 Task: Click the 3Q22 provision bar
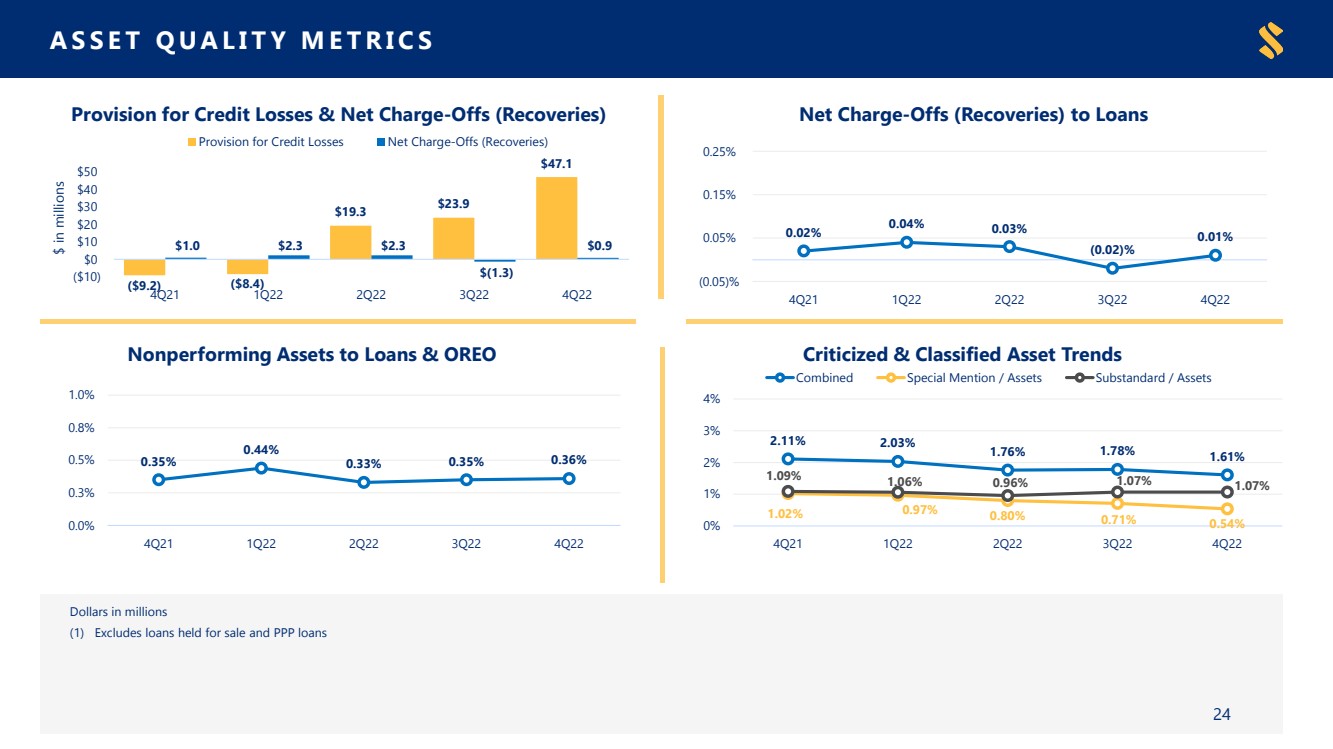click(x=453, y=238)
